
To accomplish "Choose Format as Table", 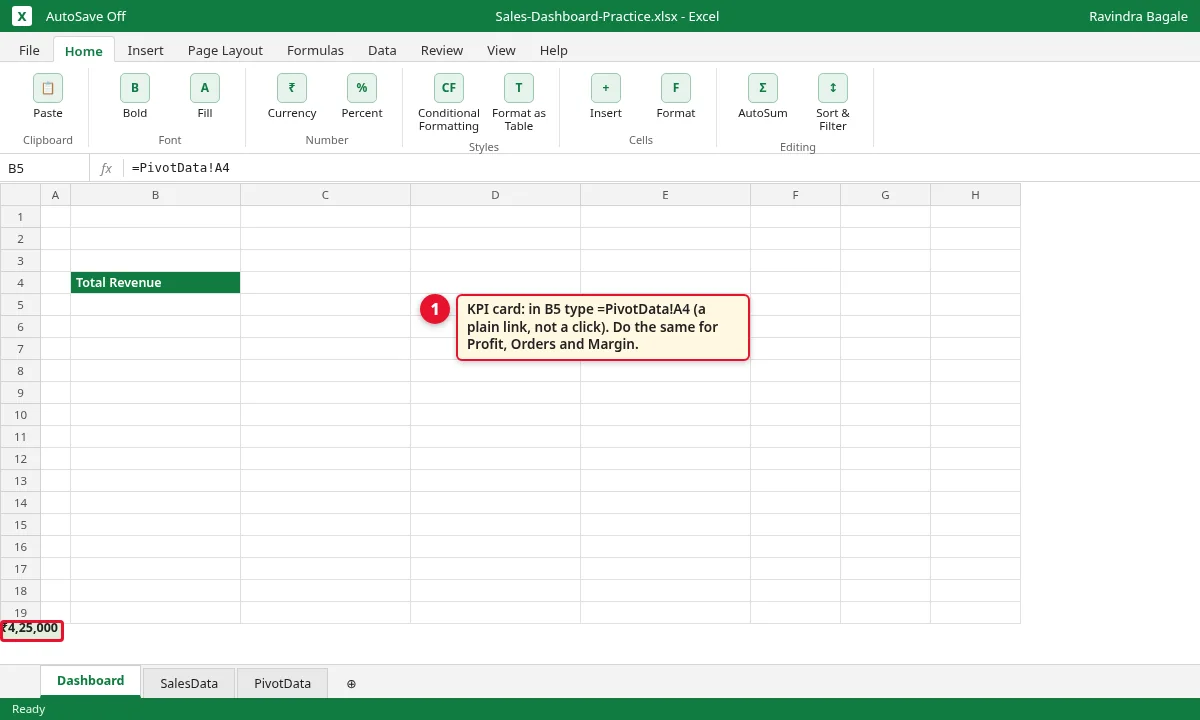I will [519, 88].
